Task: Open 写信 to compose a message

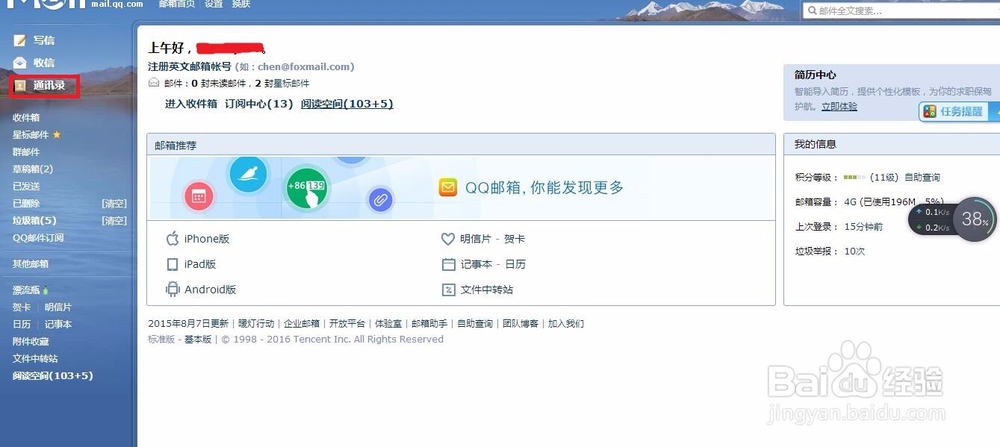Action: [x=44, y=41]
